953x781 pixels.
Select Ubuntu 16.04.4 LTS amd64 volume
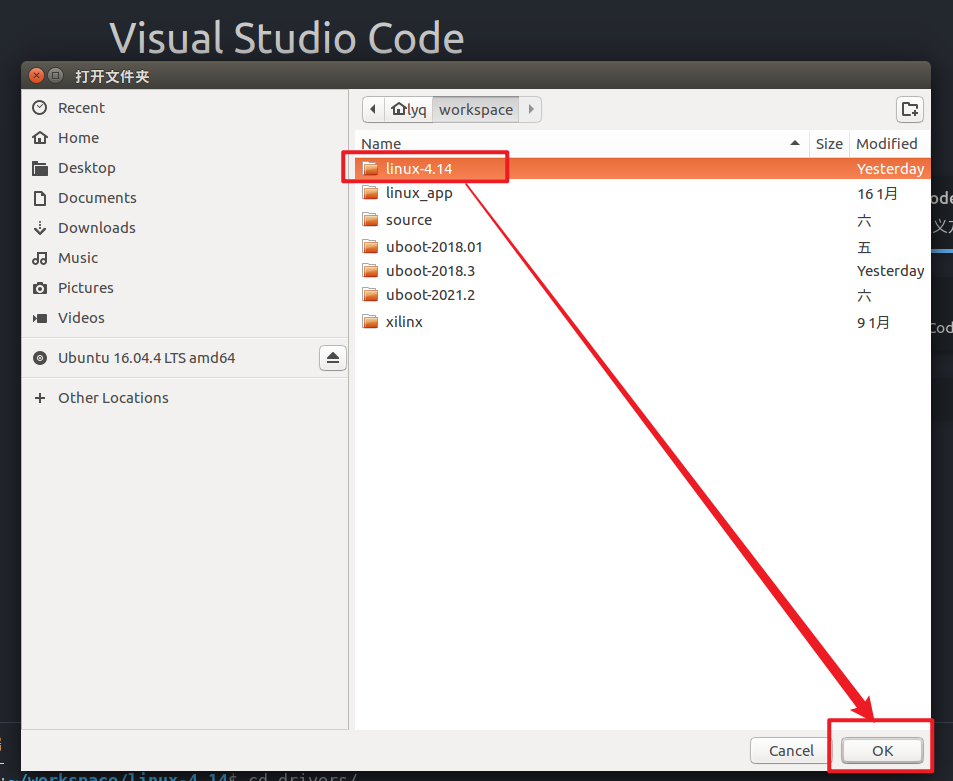(146, 358)
